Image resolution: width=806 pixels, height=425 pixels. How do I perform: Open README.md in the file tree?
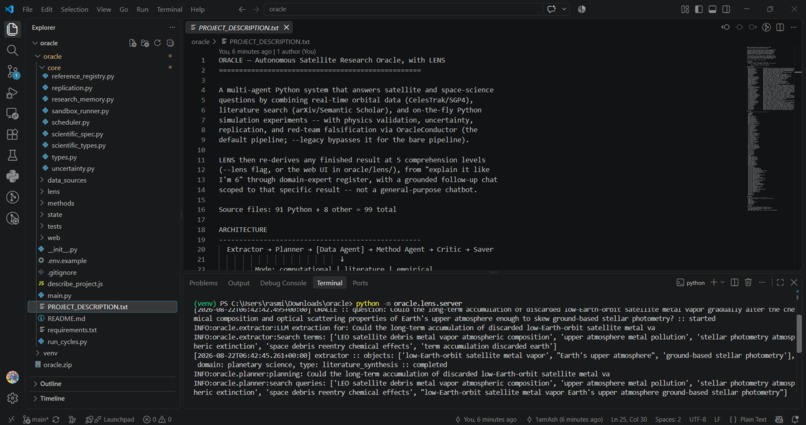click(66, 319)
